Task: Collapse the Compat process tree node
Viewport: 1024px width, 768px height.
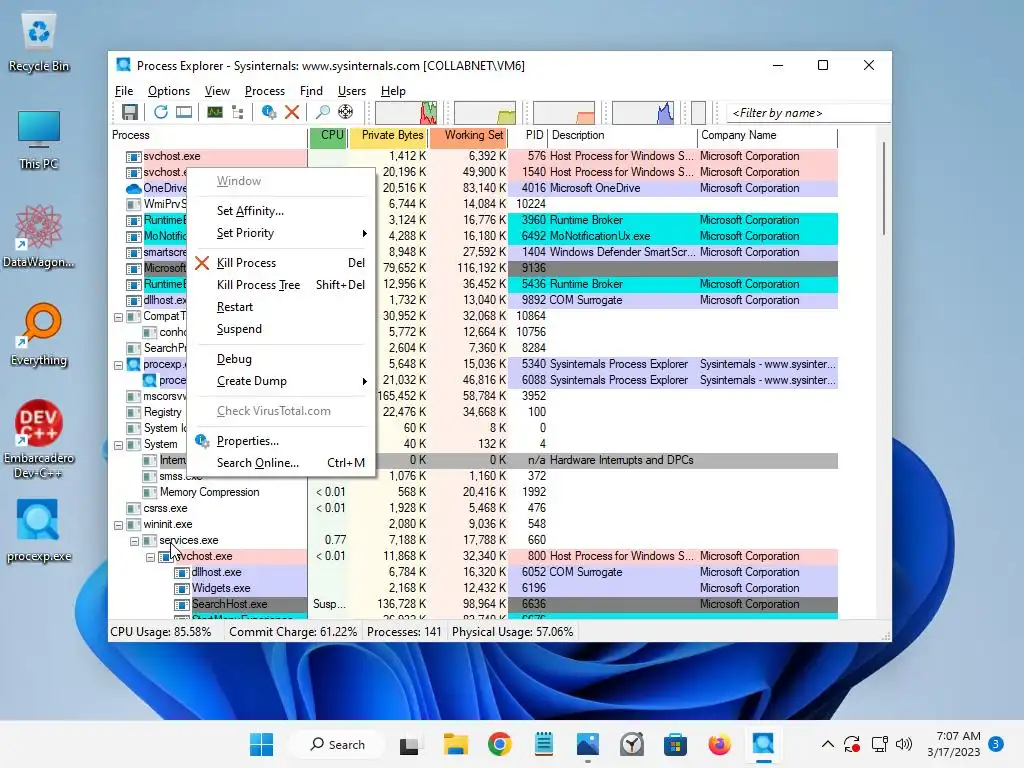Action: 118,317
